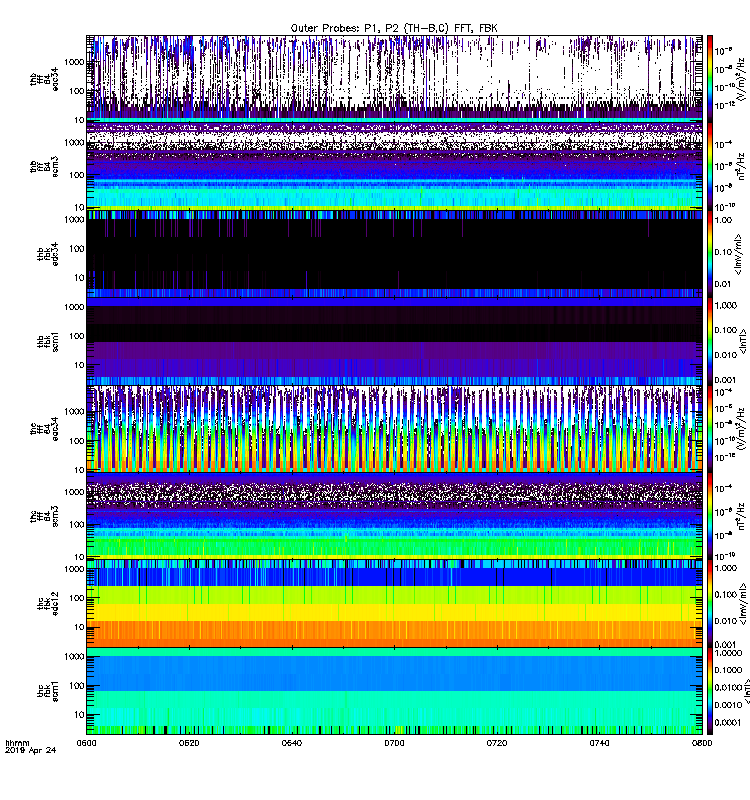Click the 'thc fff 64 edc34' y-axis title
Viewport: 750px width, 800px height.
tap(44, 429)
